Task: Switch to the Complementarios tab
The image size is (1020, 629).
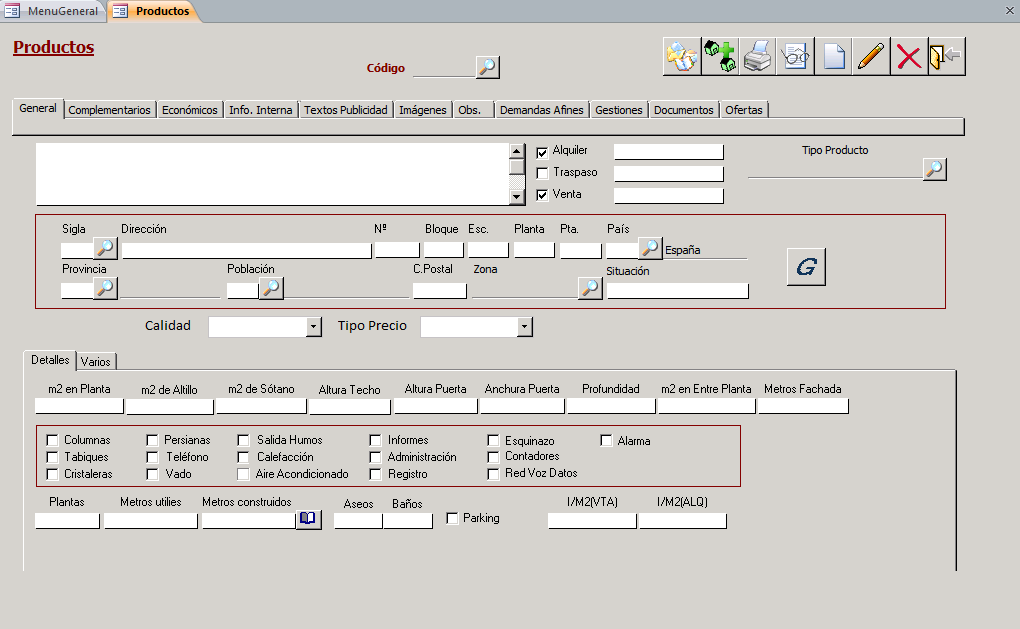Action: point(109,110)
